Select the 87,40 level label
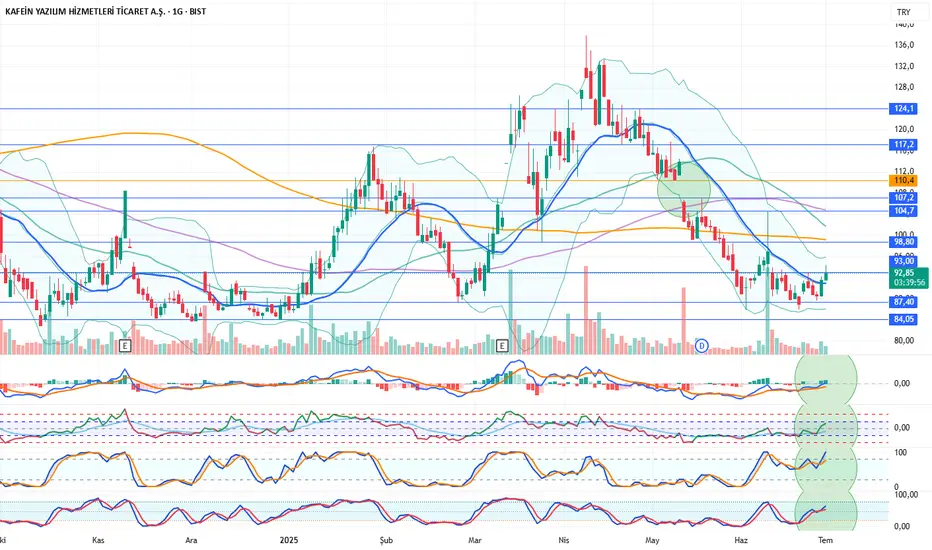The width and height of the screenshot is (932, 550). [903, 302]
